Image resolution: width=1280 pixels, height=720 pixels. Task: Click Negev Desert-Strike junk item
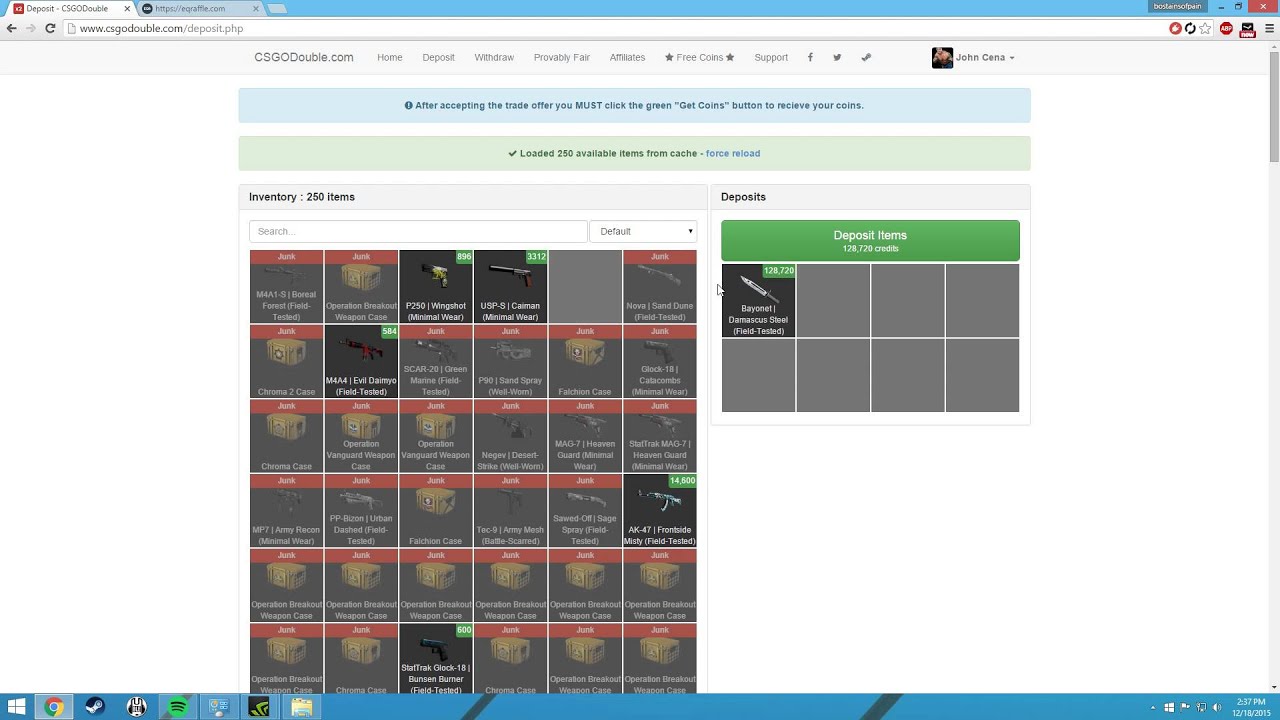point(510,436)
